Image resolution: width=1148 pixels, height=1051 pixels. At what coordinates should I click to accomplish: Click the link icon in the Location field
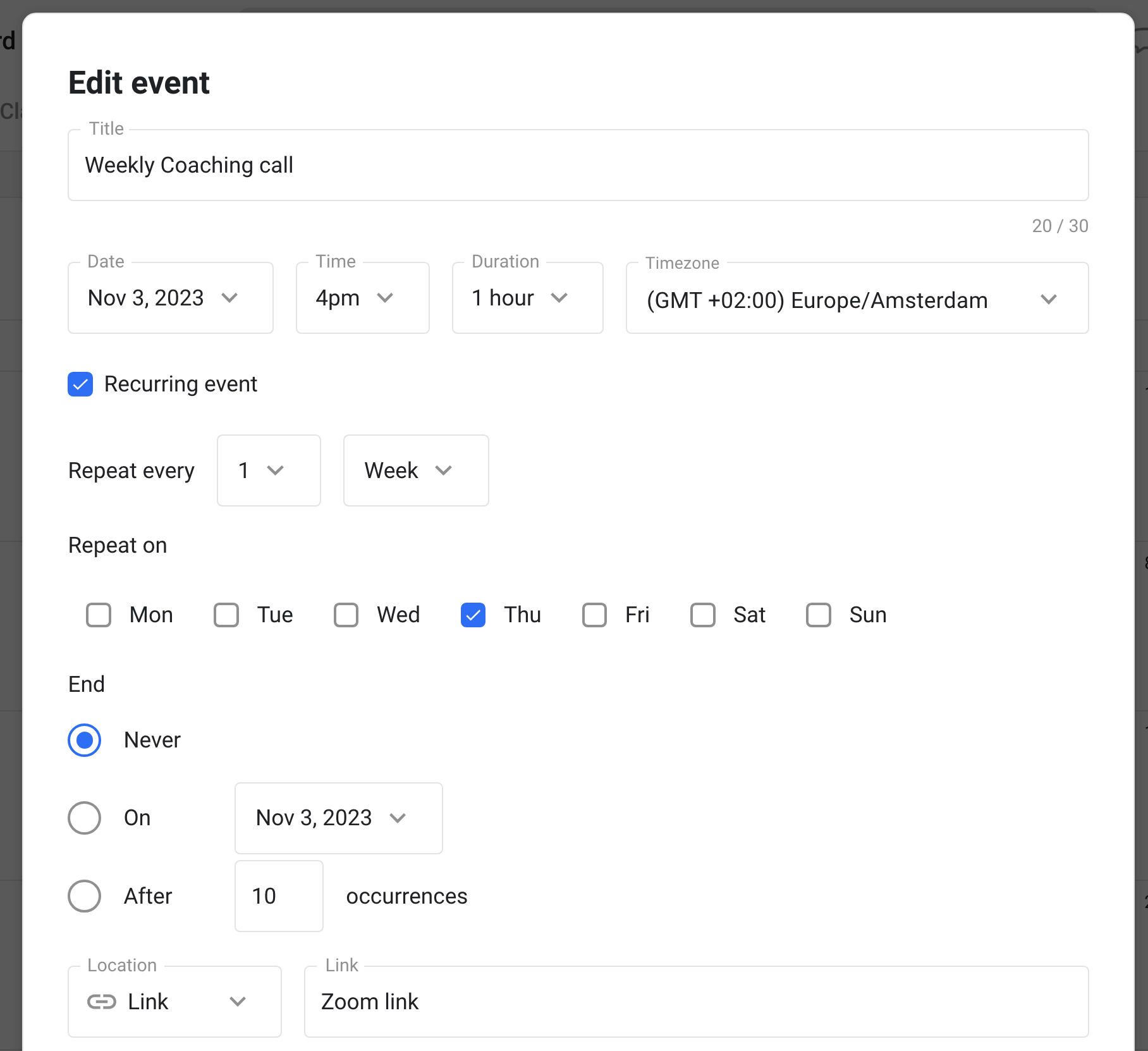102,1002
